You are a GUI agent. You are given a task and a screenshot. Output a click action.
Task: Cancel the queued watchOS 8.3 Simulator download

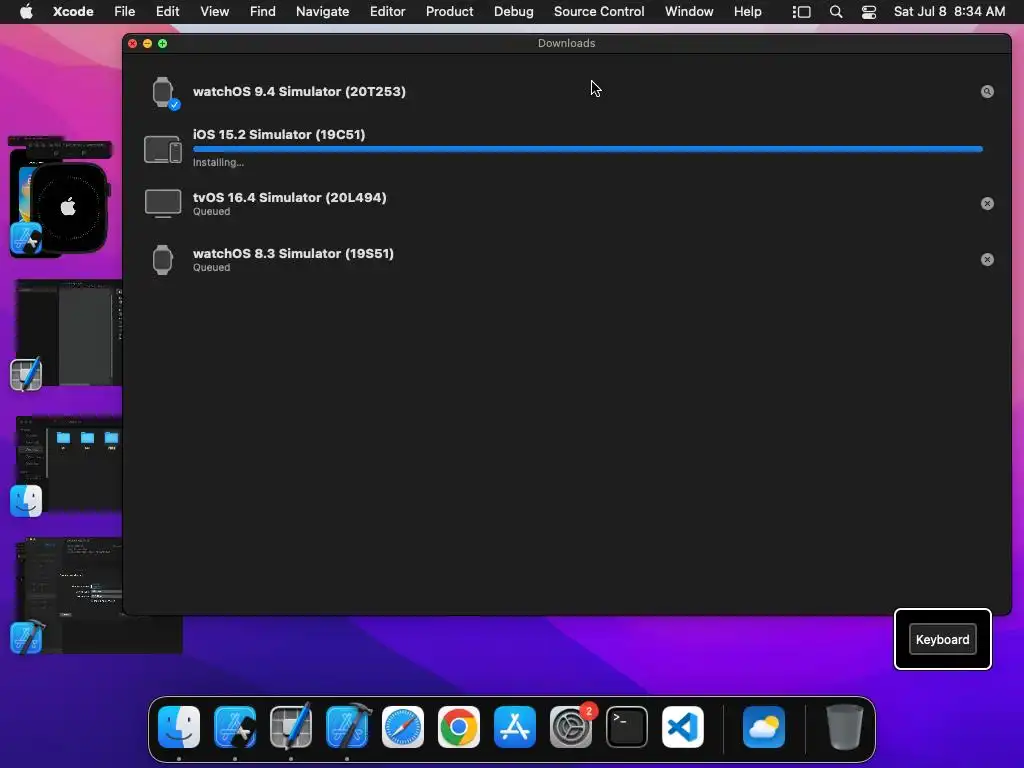[987, 260]
